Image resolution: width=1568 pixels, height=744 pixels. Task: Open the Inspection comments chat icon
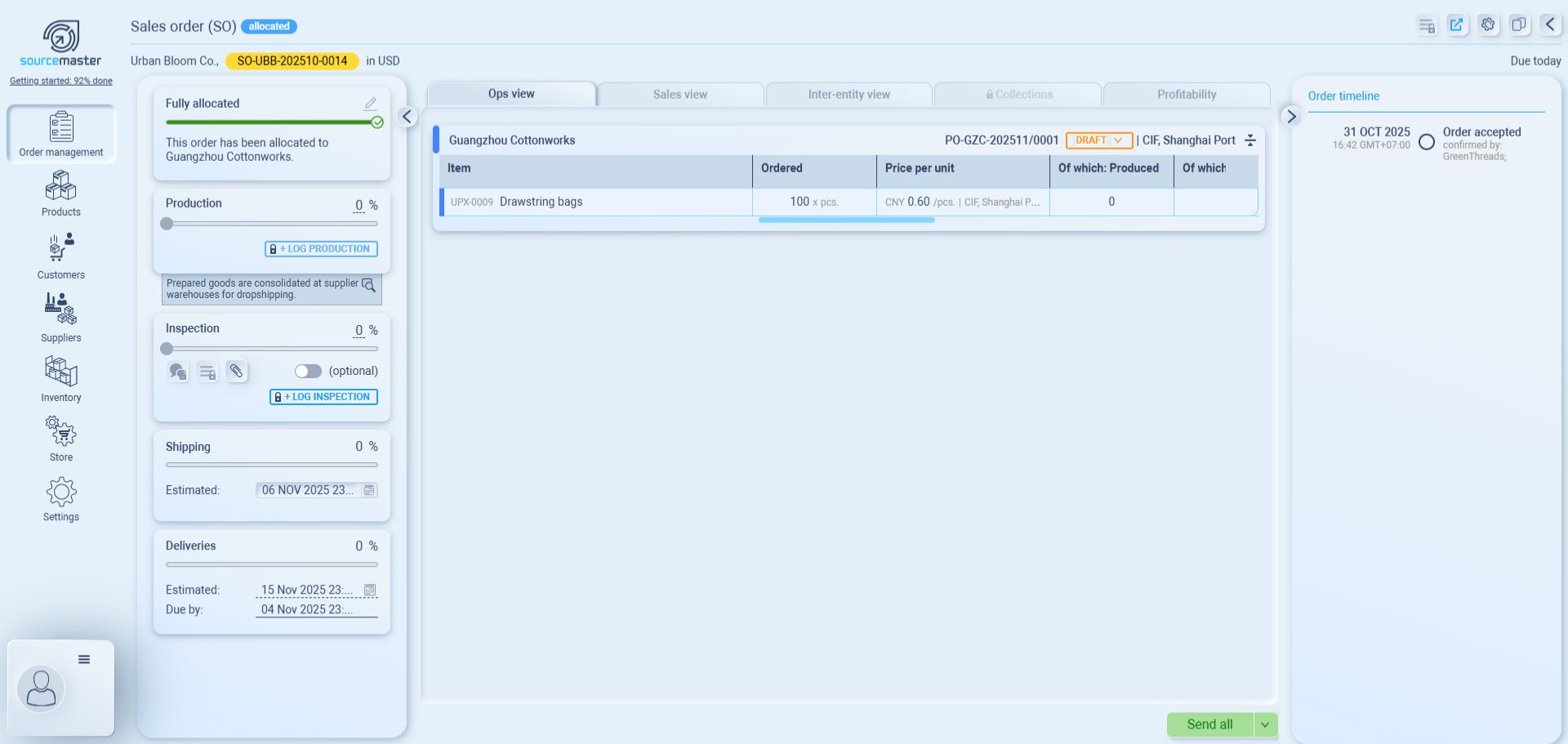(177, 372)
